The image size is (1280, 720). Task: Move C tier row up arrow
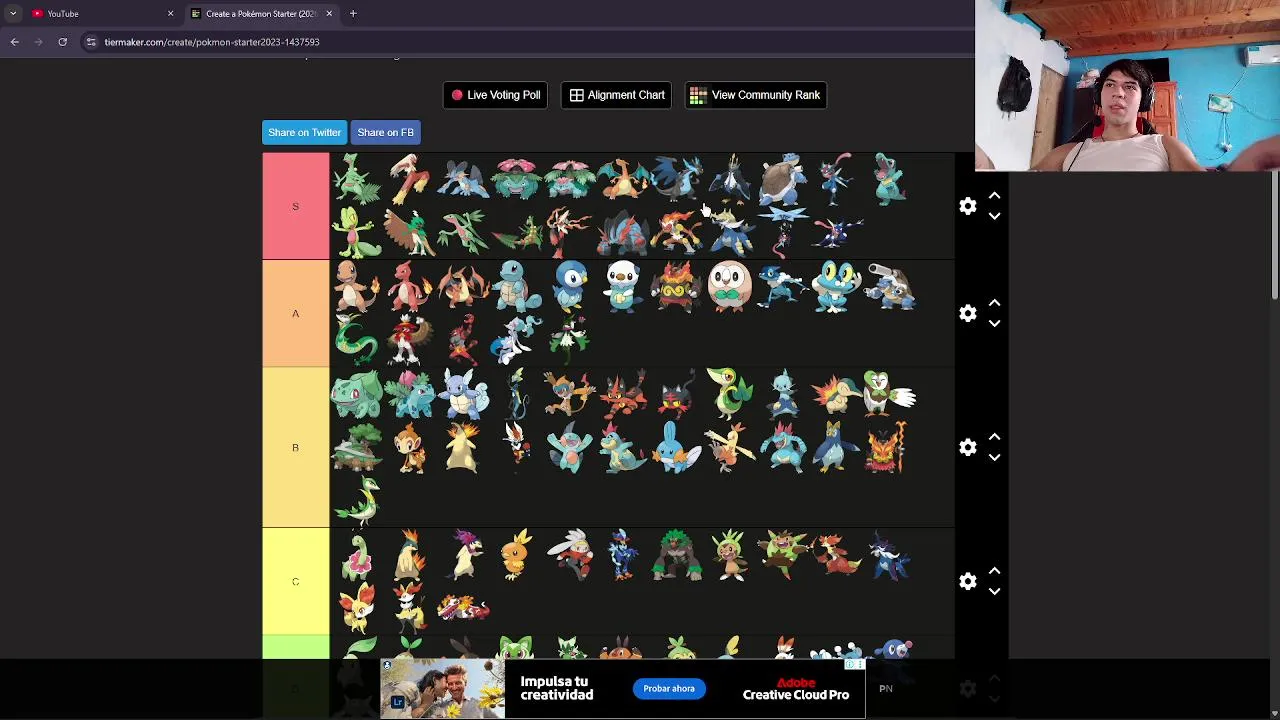(994, 571)
